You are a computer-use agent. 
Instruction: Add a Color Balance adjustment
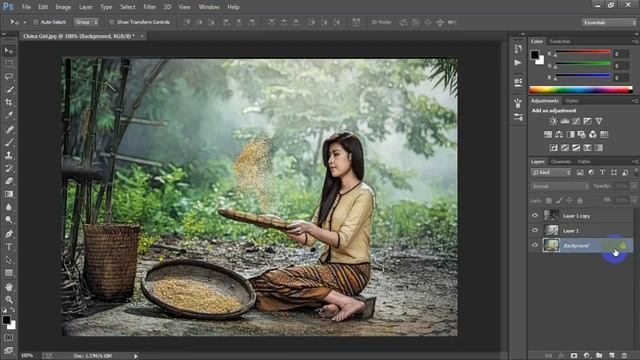tap(559, 134)
